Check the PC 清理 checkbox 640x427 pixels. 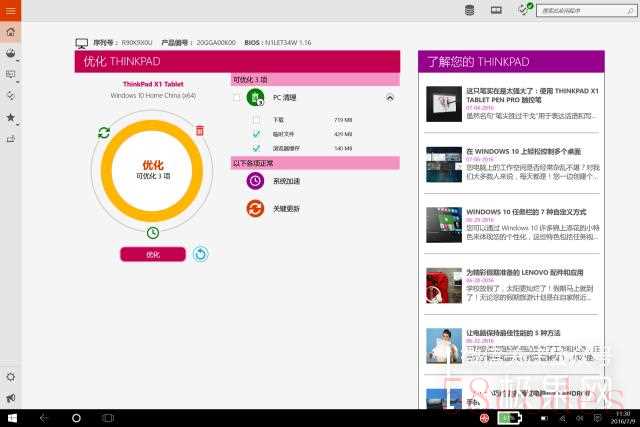(236, 98)
